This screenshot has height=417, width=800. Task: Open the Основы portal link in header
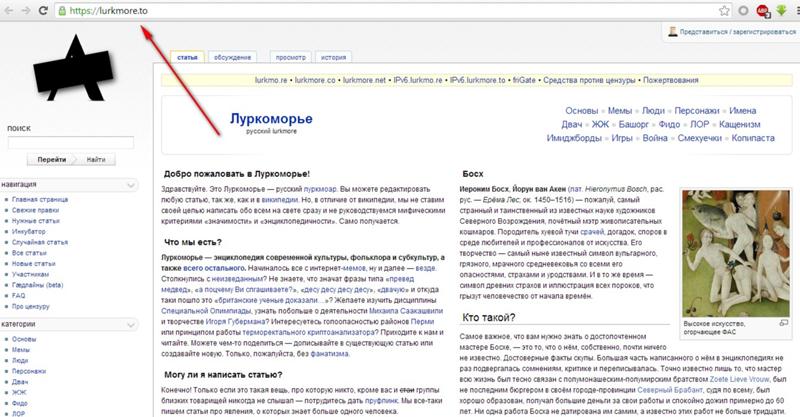(581, 111)
